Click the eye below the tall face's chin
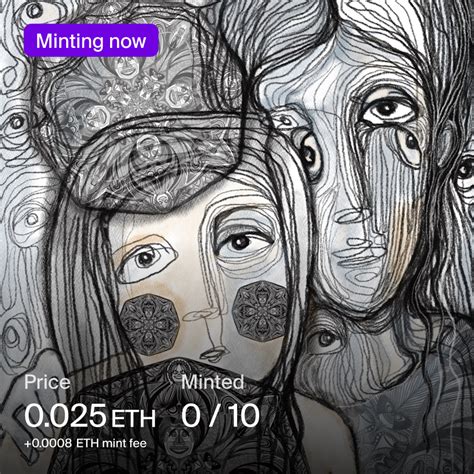The image size is (474, 474). coord(326,339)
